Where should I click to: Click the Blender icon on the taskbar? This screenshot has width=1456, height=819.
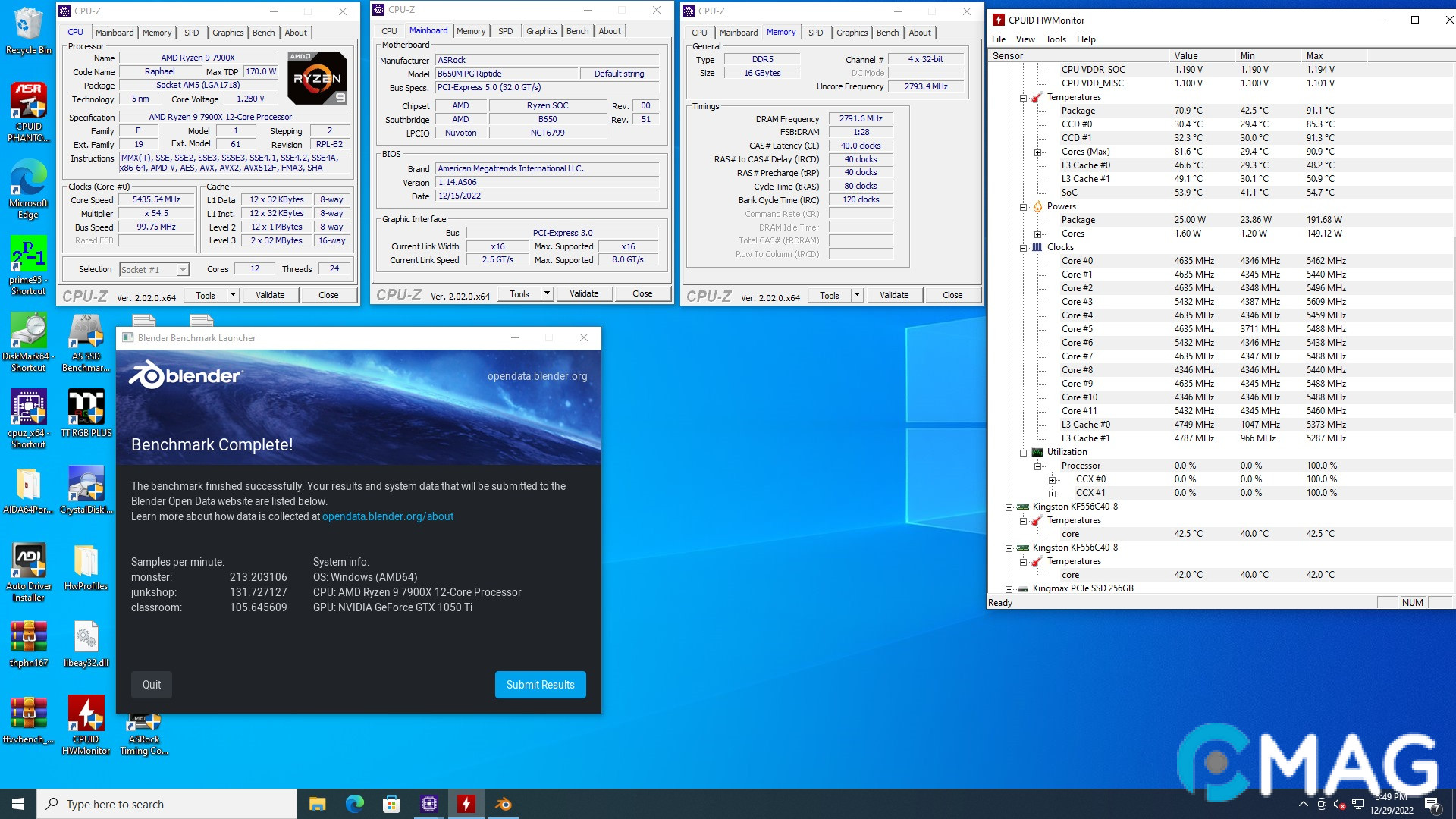coord(504,803)
